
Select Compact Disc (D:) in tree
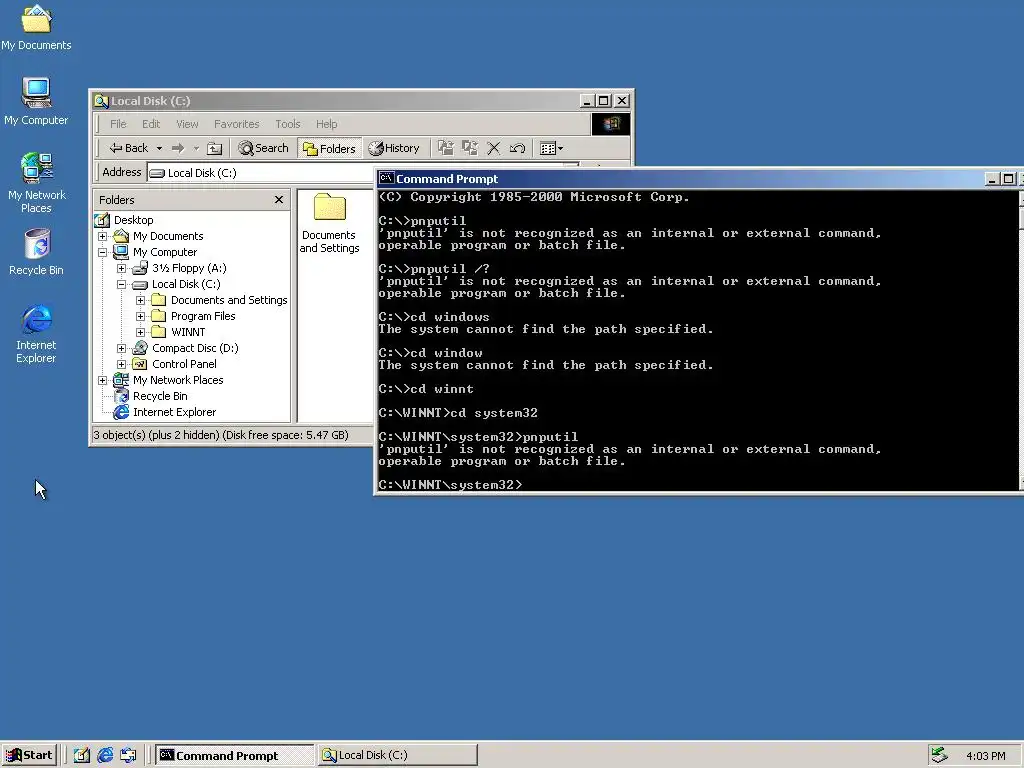click(x=195, y=348)
